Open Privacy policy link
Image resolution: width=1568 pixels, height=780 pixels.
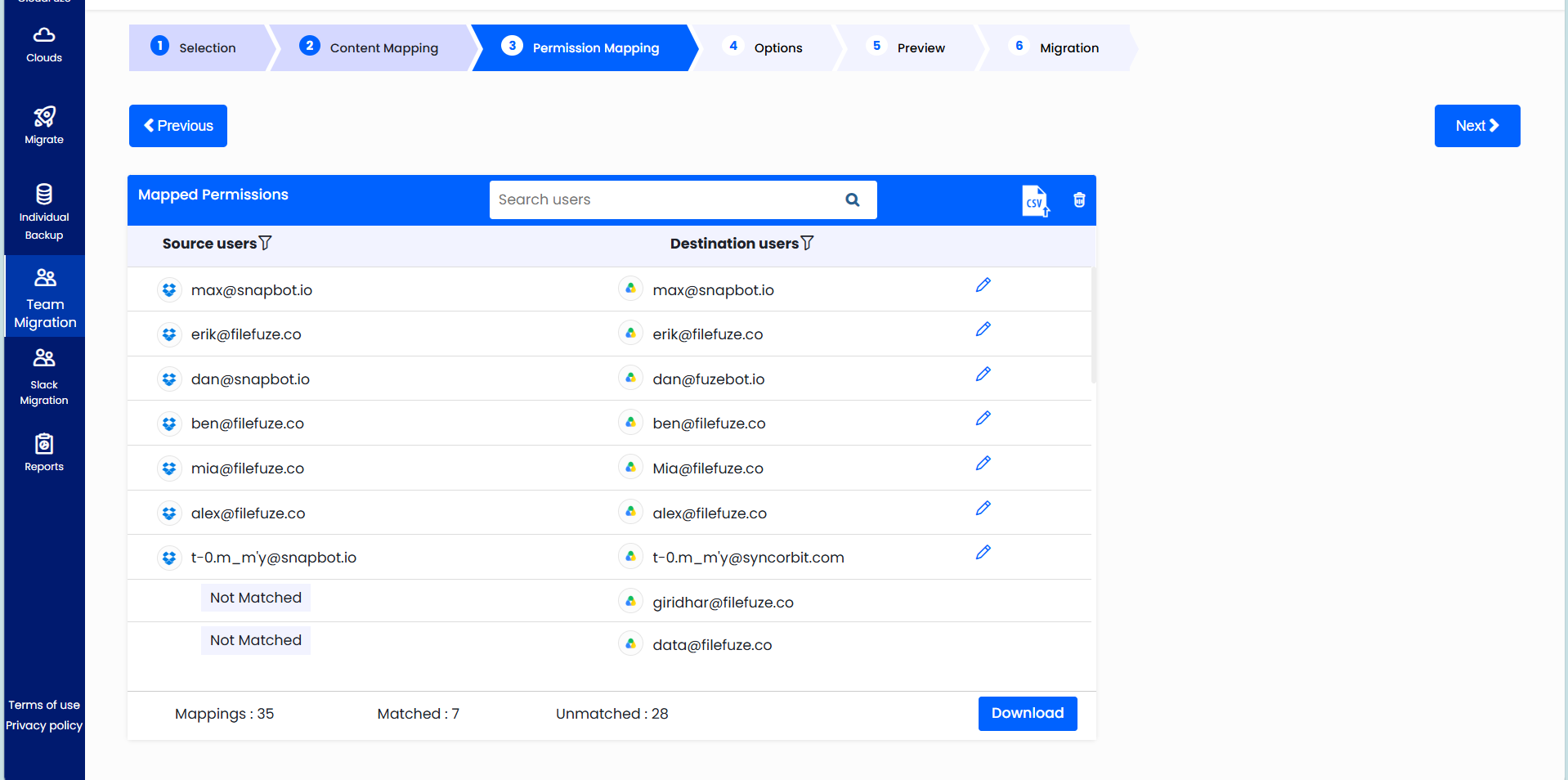pyautogui.click(x=44, y=725)
